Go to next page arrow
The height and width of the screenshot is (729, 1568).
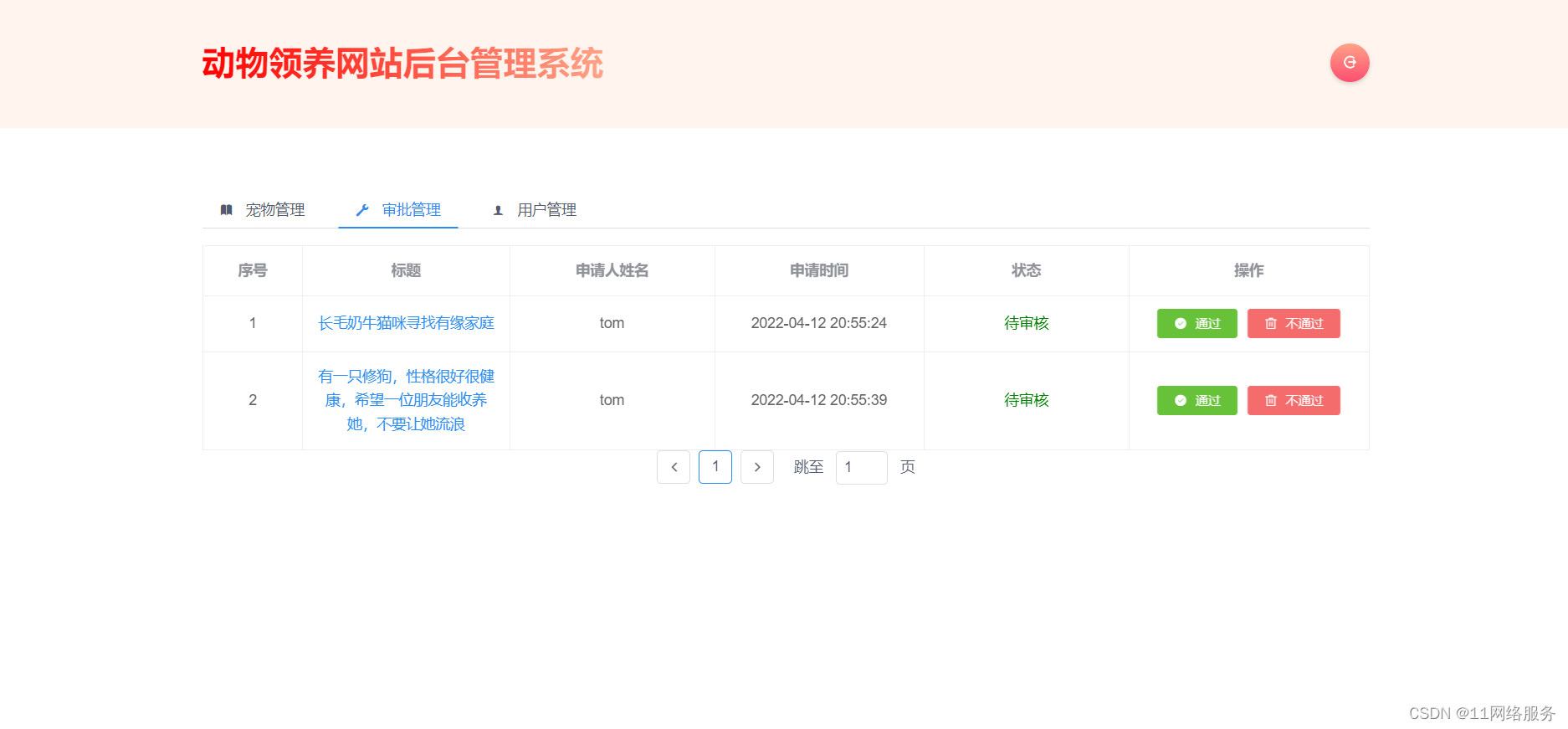pos(757,467)
